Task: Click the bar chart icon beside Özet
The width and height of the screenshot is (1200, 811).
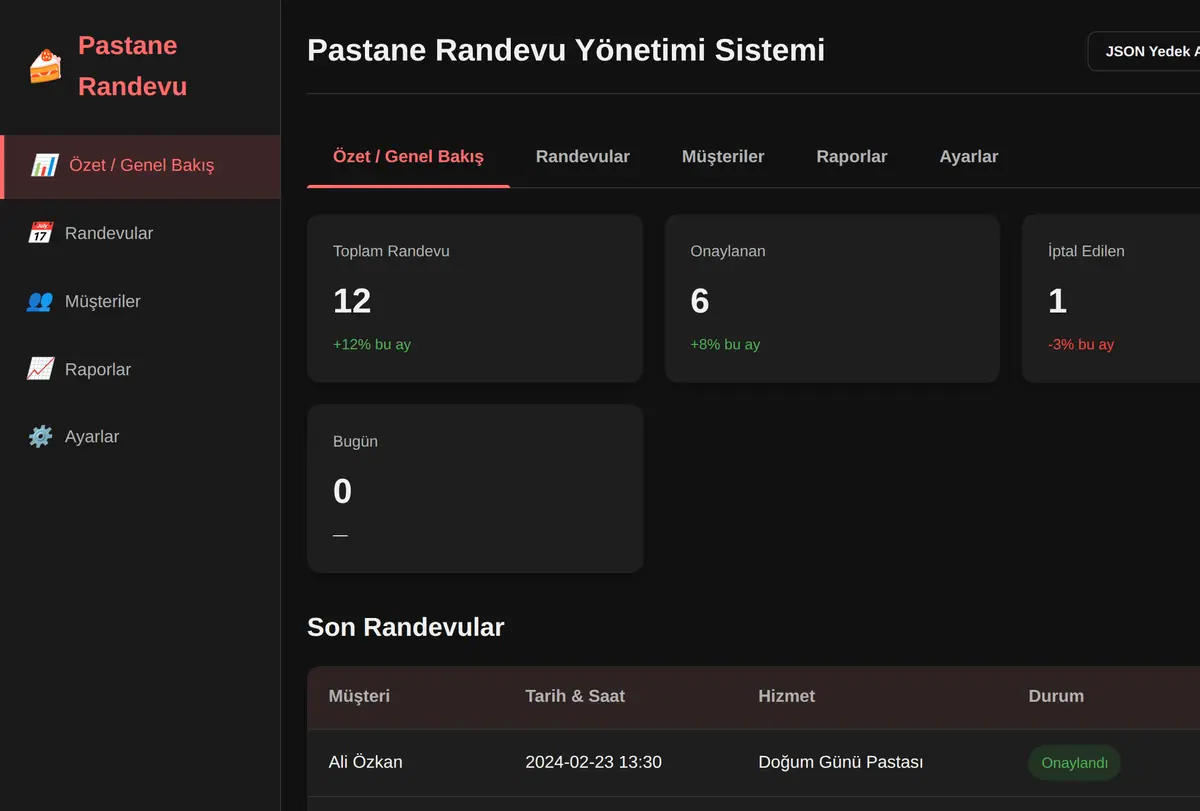Action: tap(44, 165)
